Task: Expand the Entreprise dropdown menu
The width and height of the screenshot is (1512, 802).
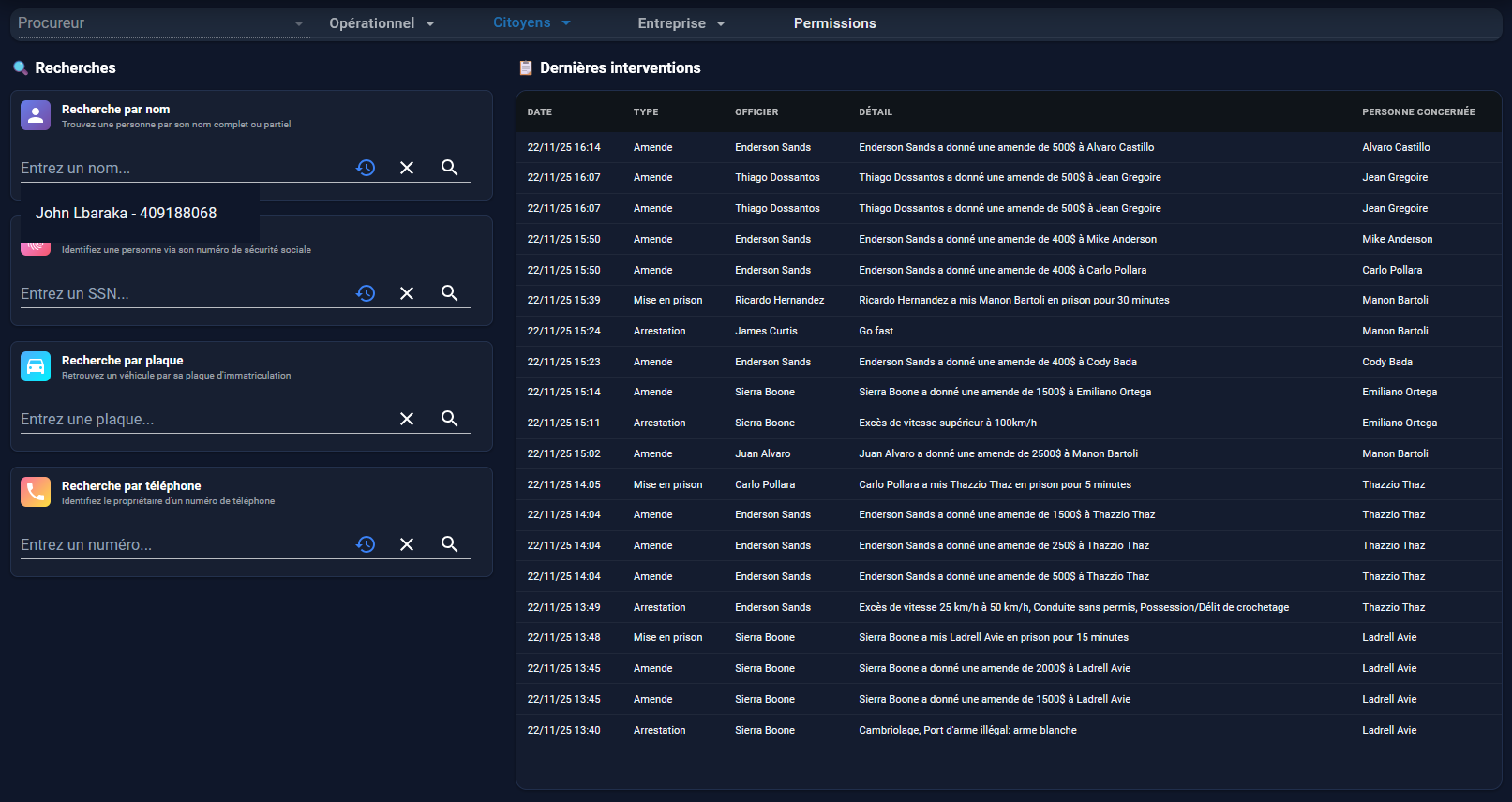Action: pos(681,23)
